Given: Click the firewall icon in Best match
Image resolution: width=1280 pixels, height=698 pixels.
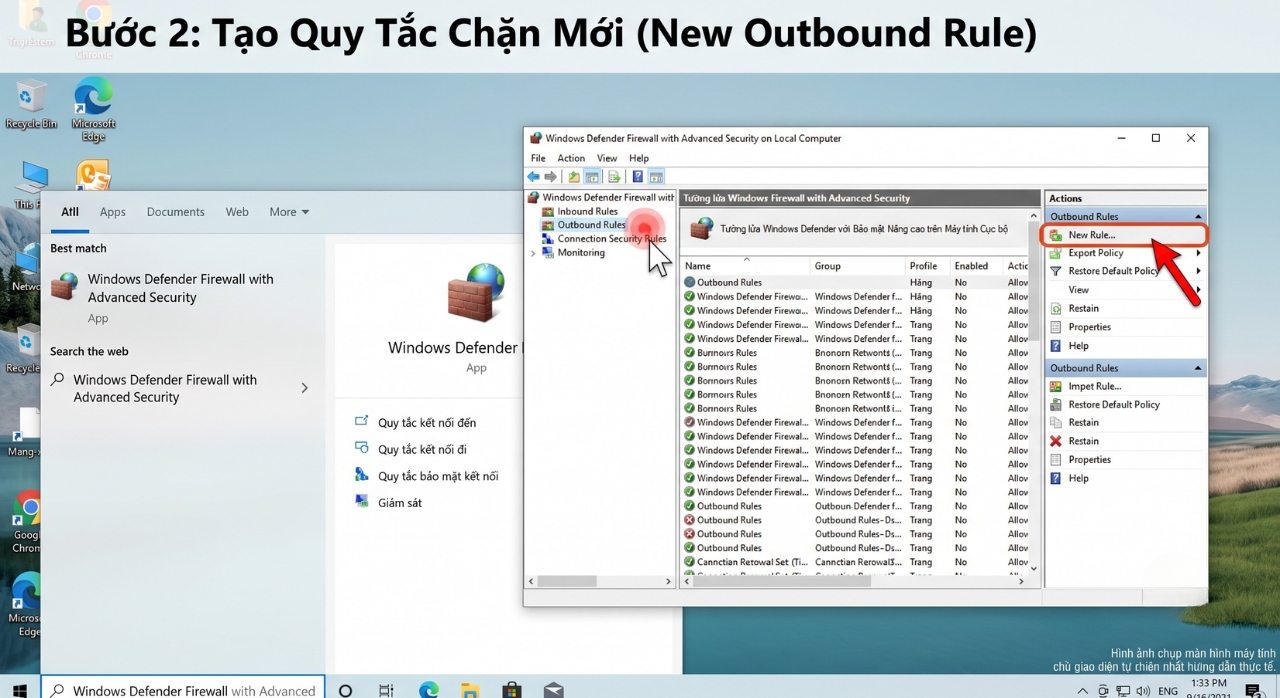Looking at the screenshot, I should tap(64, 287).
